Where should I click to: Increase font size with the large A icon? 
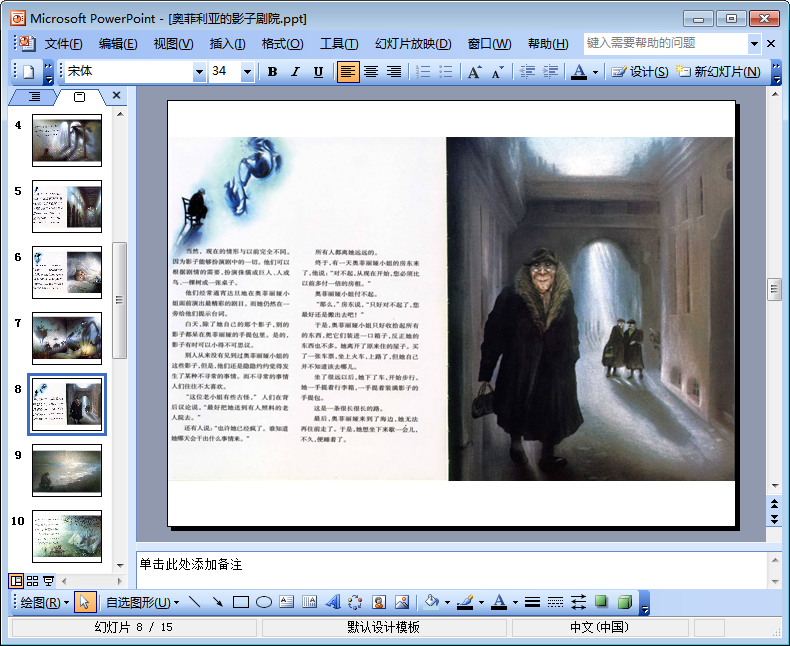(475, 72)
